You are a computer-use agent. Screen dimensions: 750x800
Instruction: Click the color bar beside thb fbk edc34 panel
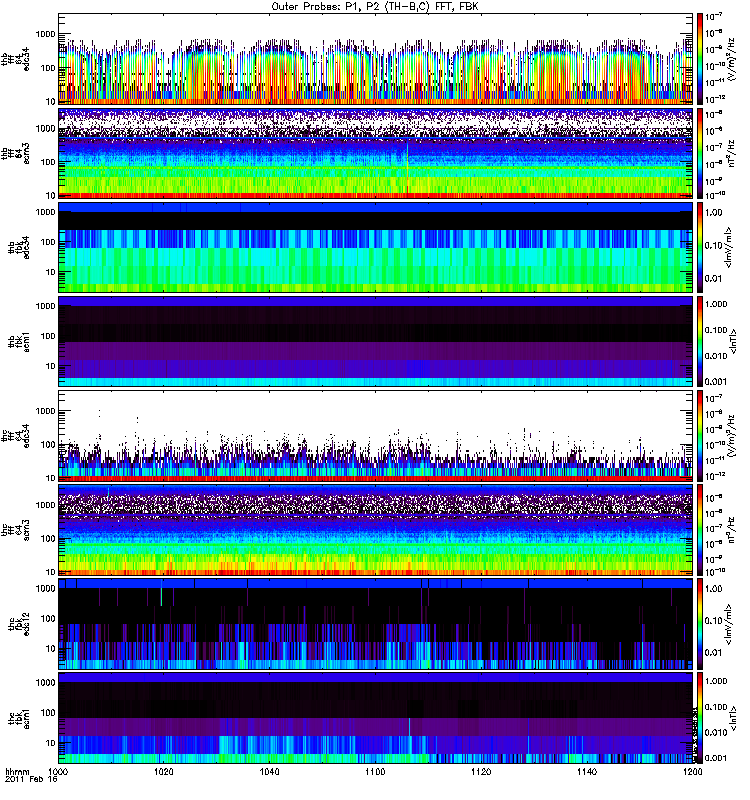pos(700,246)
